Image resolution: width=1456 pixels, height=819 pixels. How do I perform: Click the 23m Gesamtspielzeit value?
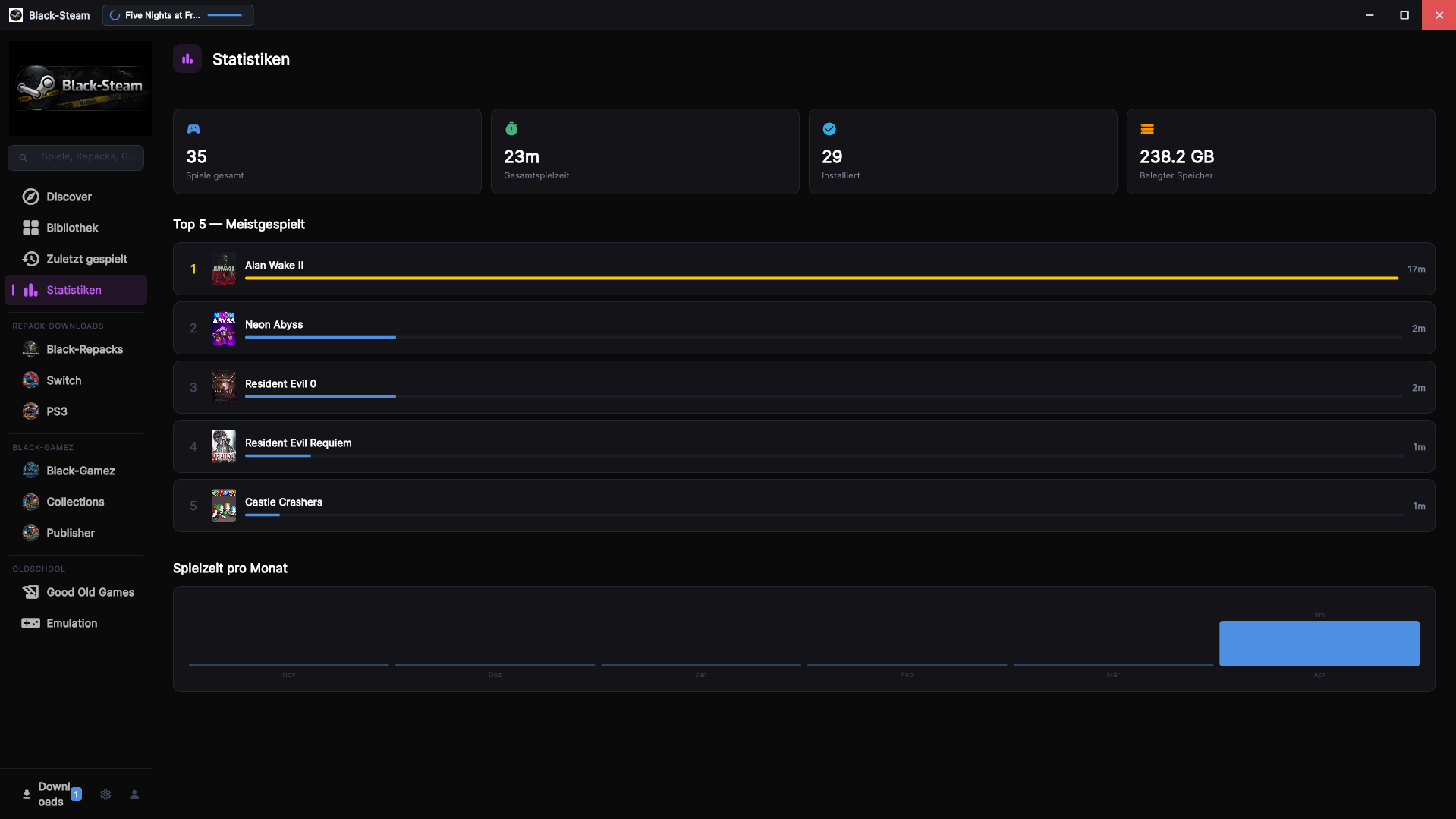click(522, 156)
